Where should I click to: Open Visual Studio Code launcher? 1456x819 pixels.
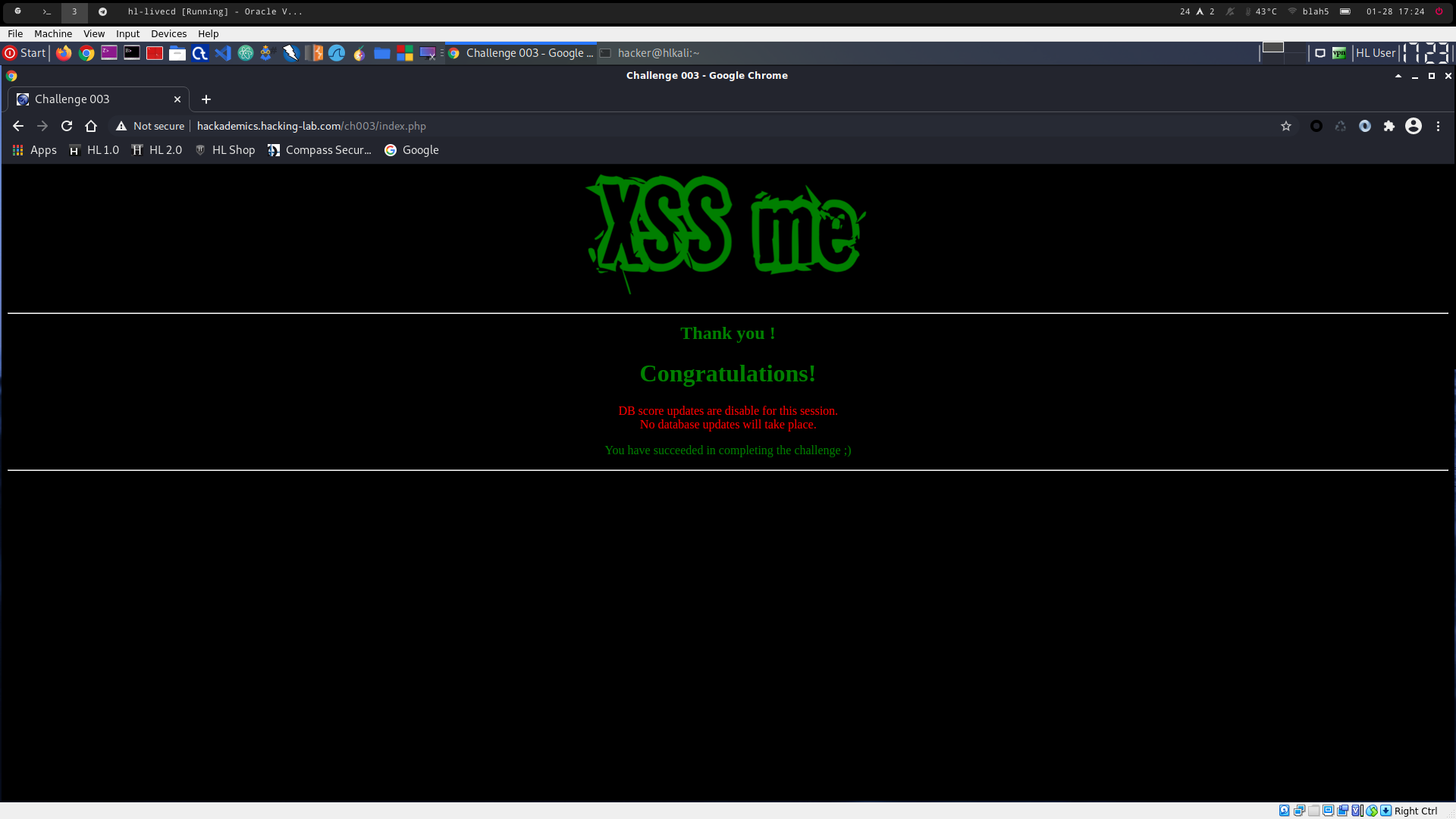[x=222, y=53]
